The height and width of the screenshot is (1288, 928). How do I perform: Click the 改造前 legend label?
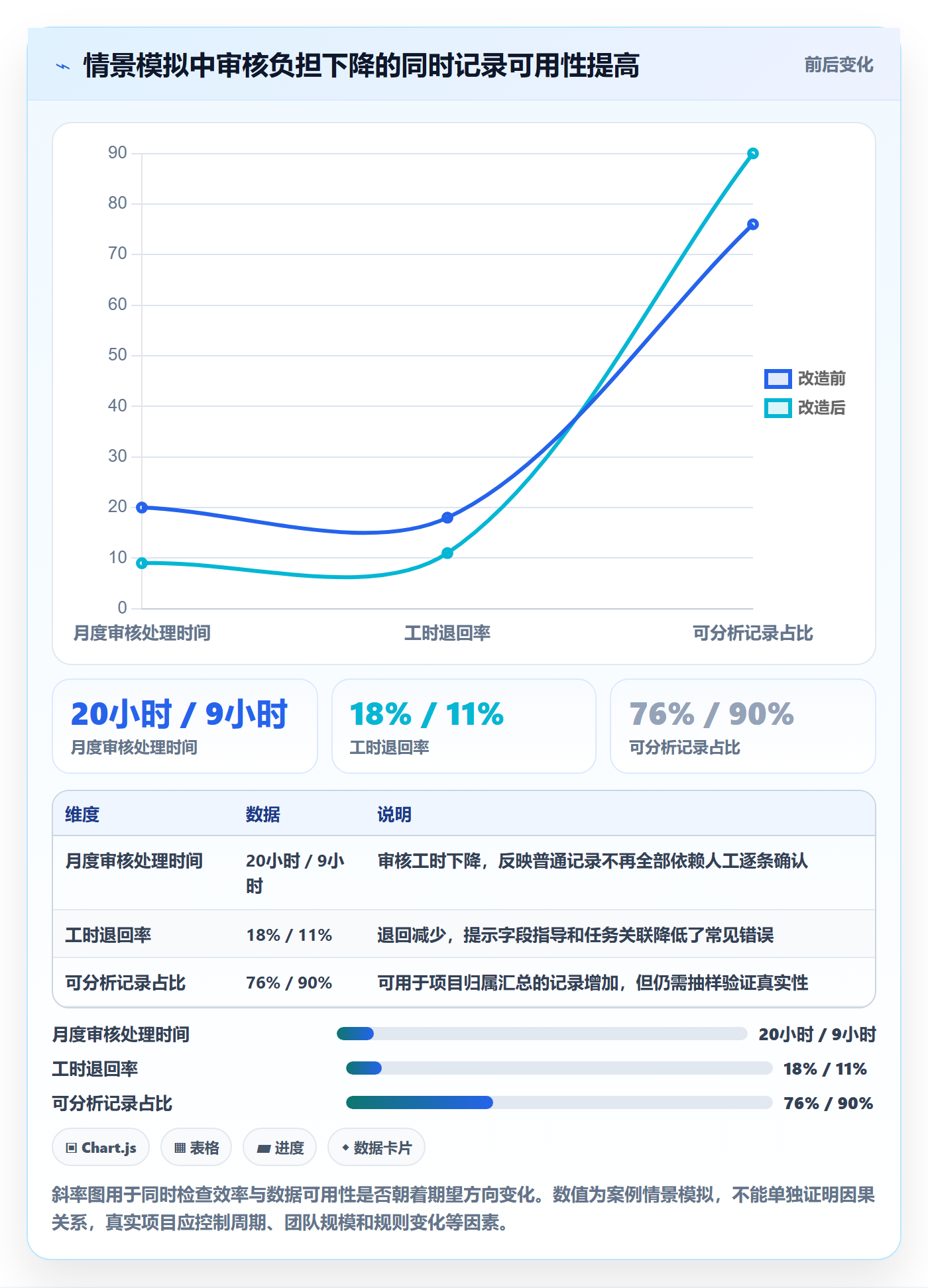pos(821,378)
